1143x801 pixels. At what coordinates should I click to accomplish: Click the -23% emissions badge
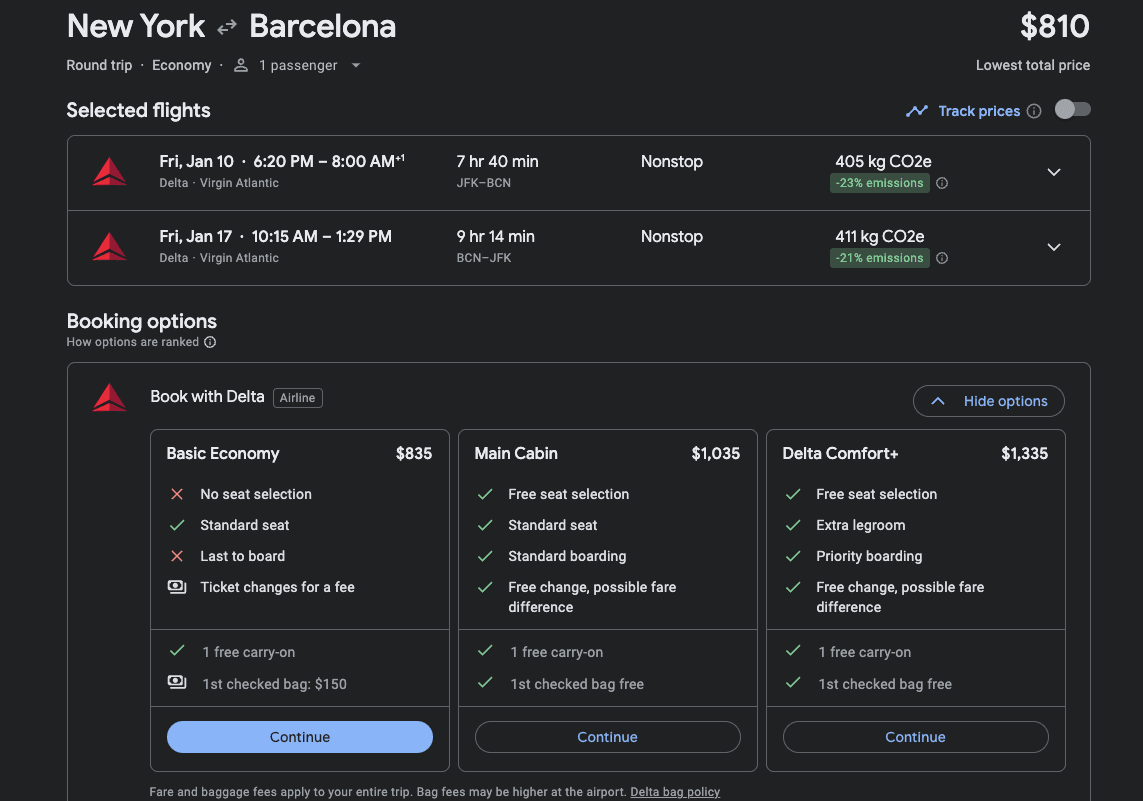pos(879,183)
